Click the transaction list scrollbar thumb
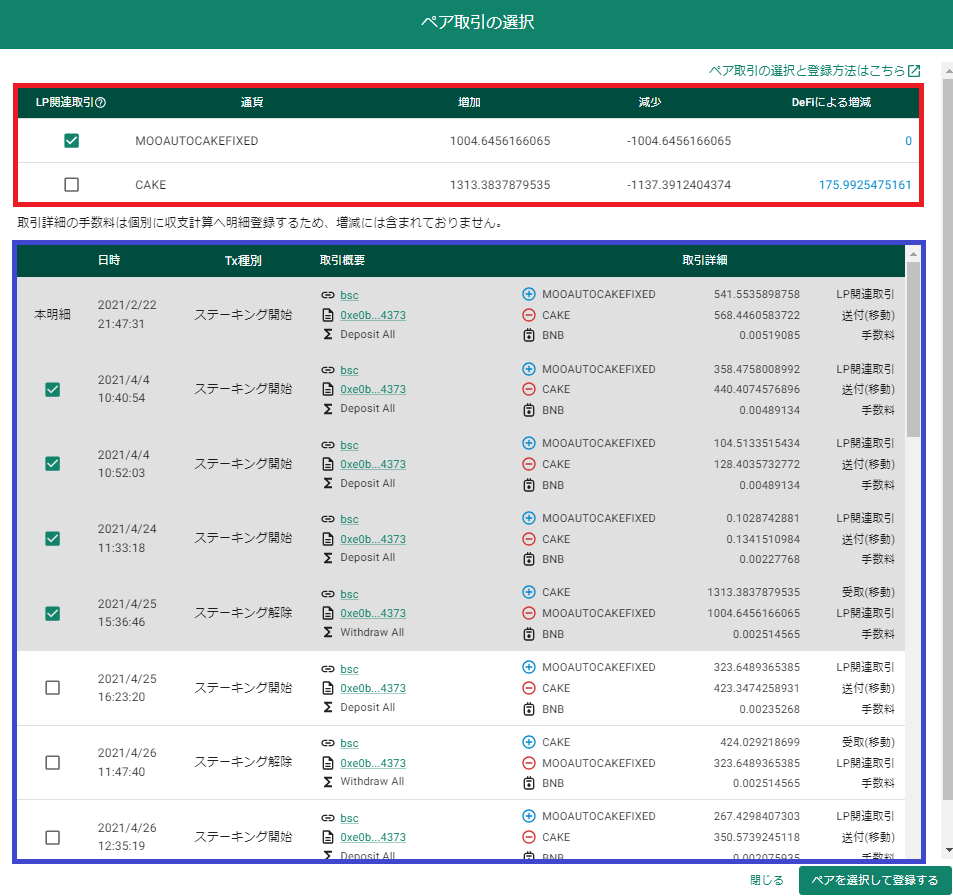 (x=913, y=349)
